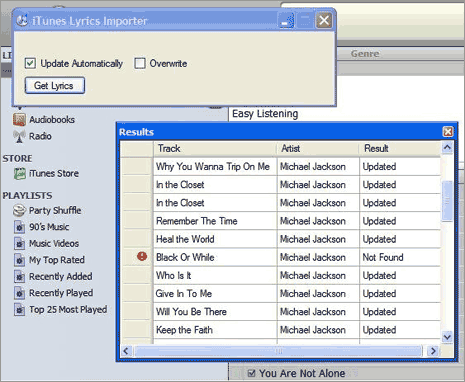Enable the Overwrite checkbox
The width and height of the screenshot is (465, 382).
140,63
